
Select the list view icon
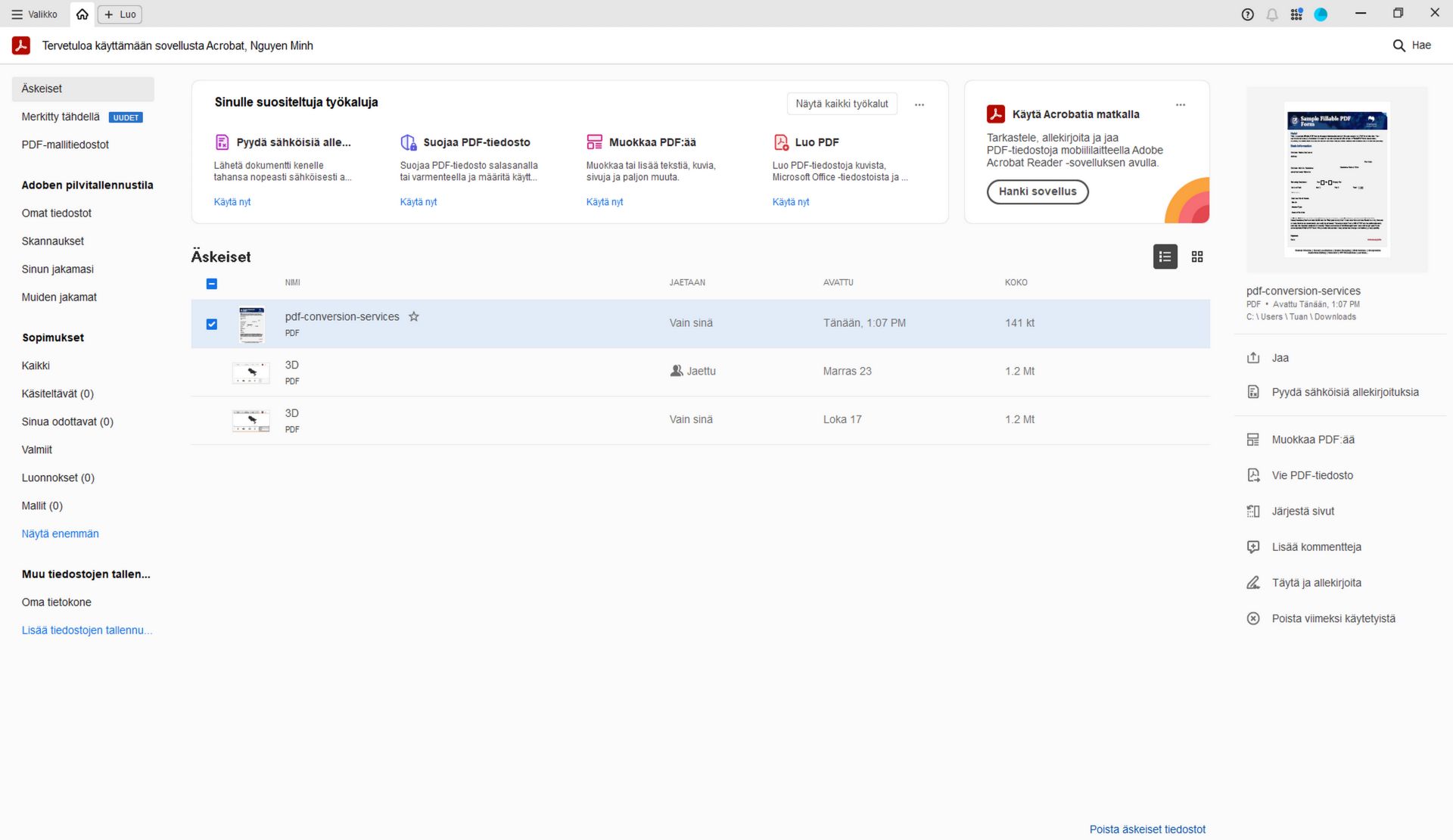tap(1165, 257)
